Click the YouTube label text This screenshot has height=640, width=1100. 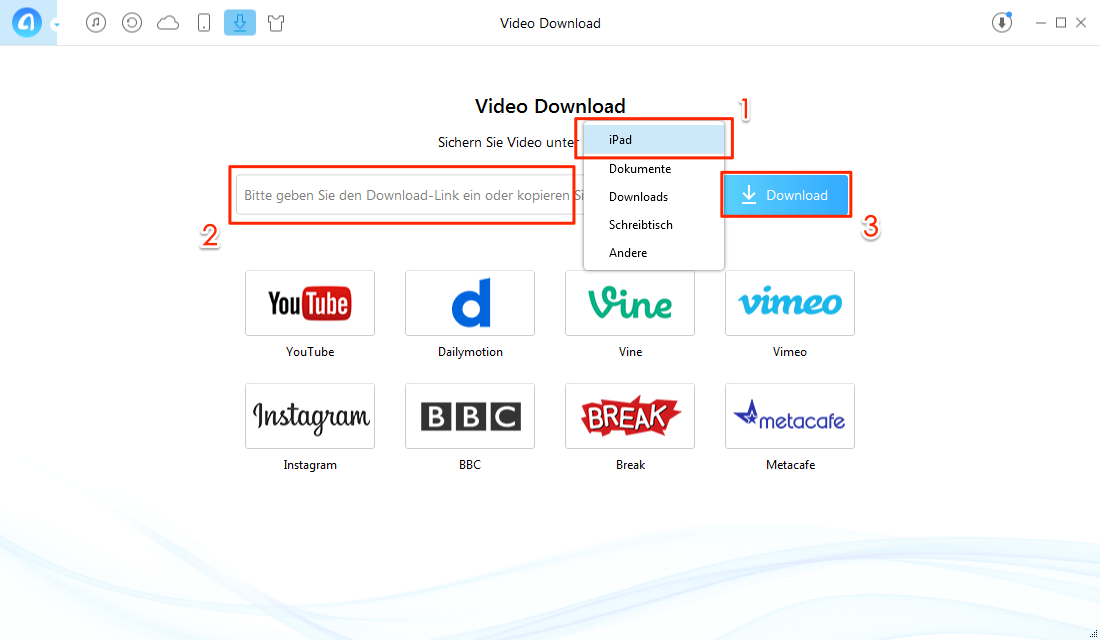click(310, 352)
